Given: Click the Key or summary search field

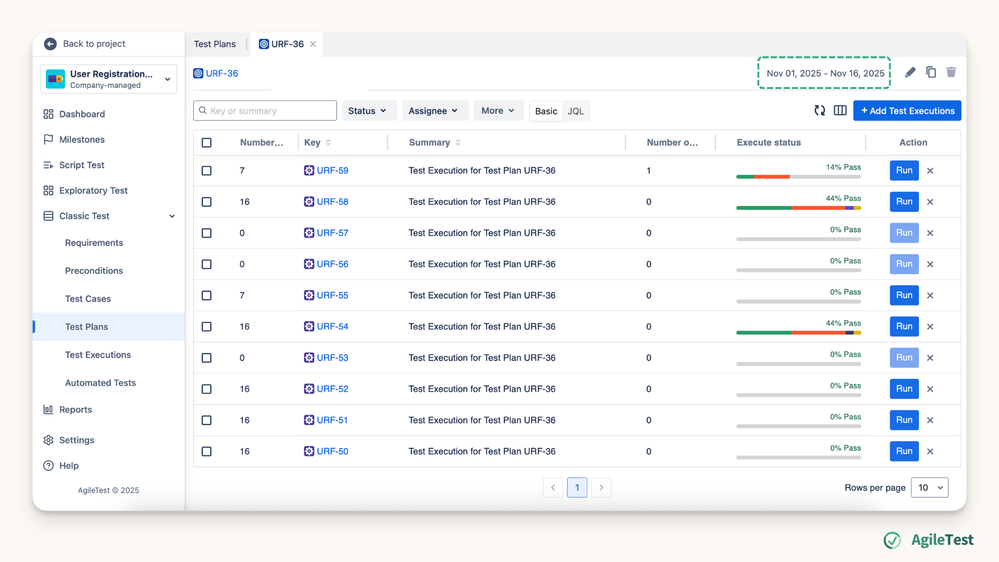Looking at the screenshot, I should (265, 111).
